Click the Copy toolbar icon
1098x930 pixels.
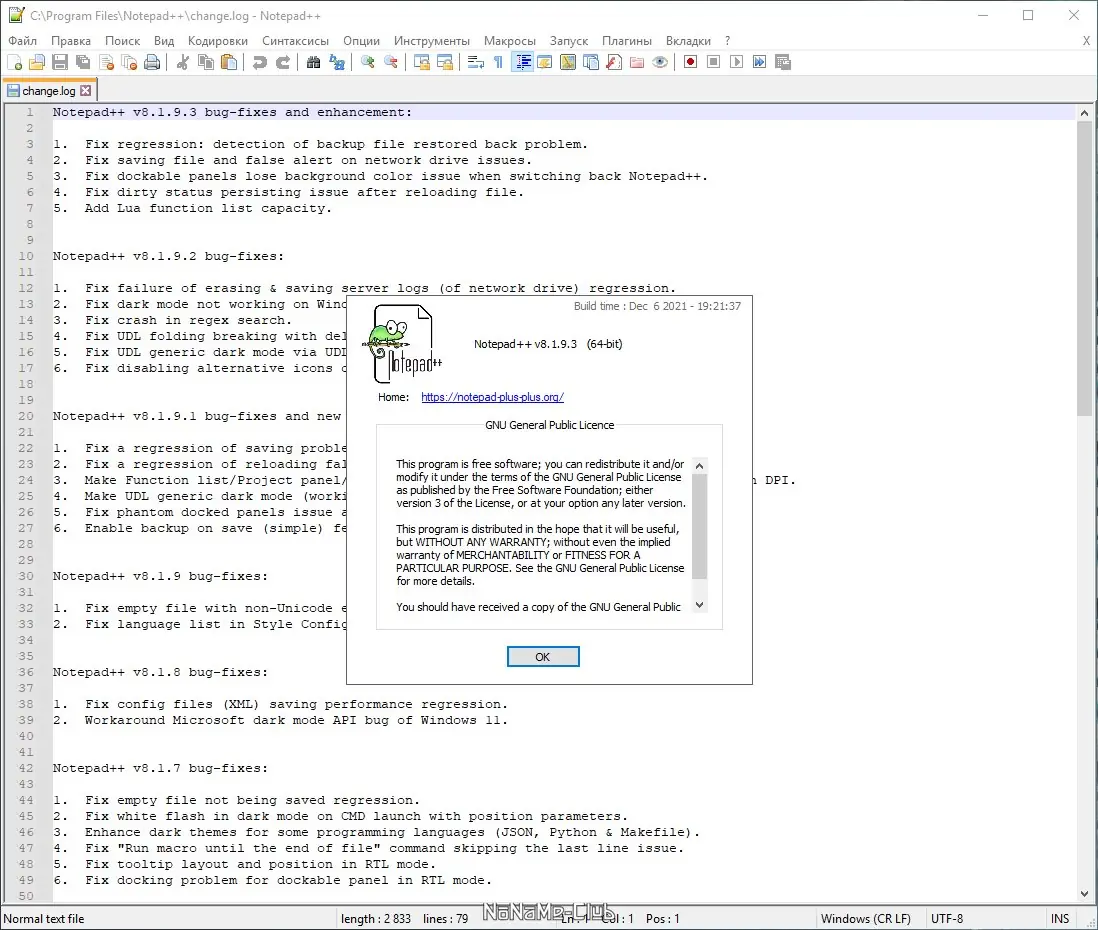point(206,62)
